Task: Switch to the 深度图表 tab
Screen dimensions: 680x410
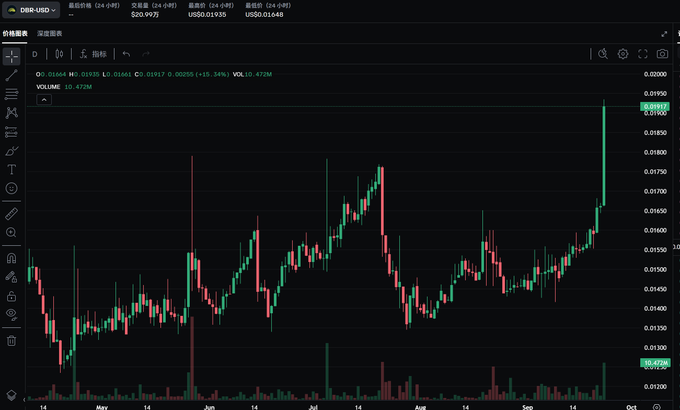Action: (x=49, y=33)
